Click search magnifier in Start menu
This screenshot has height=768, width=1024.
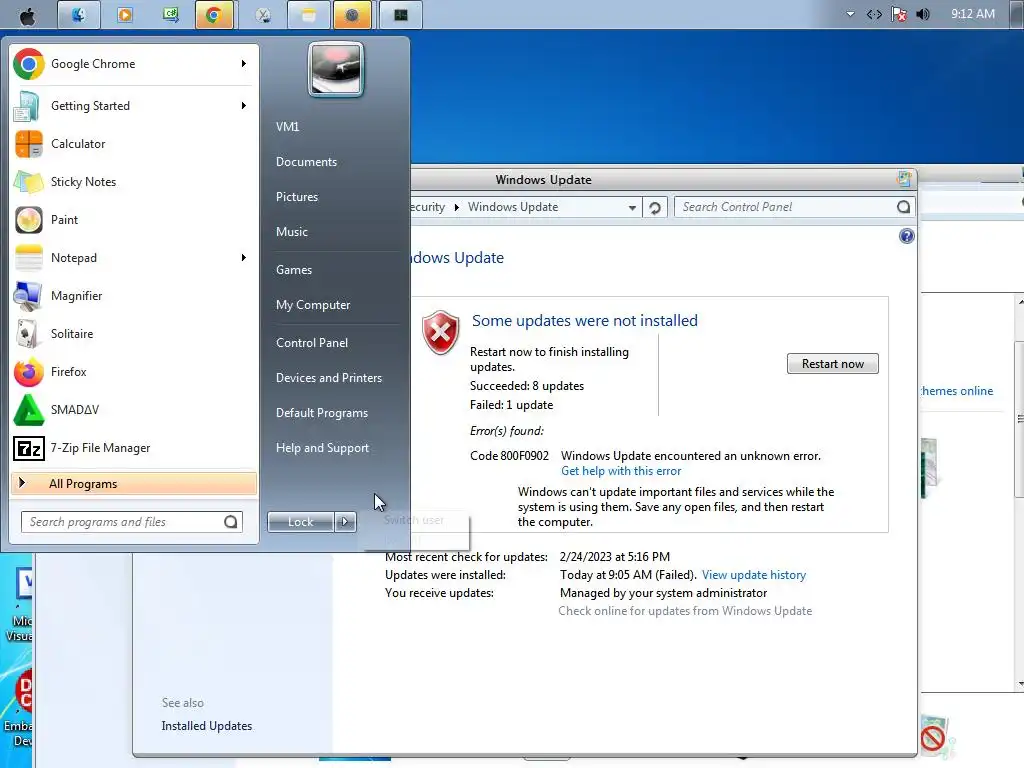point(231,522)
